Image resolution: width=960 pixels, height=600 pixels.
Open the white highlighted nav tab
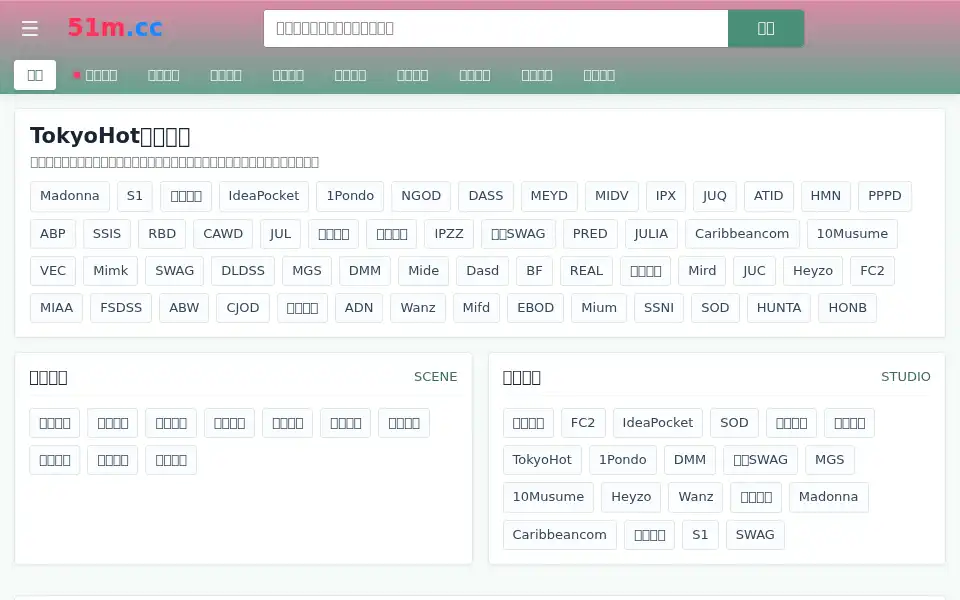point(35,75)
